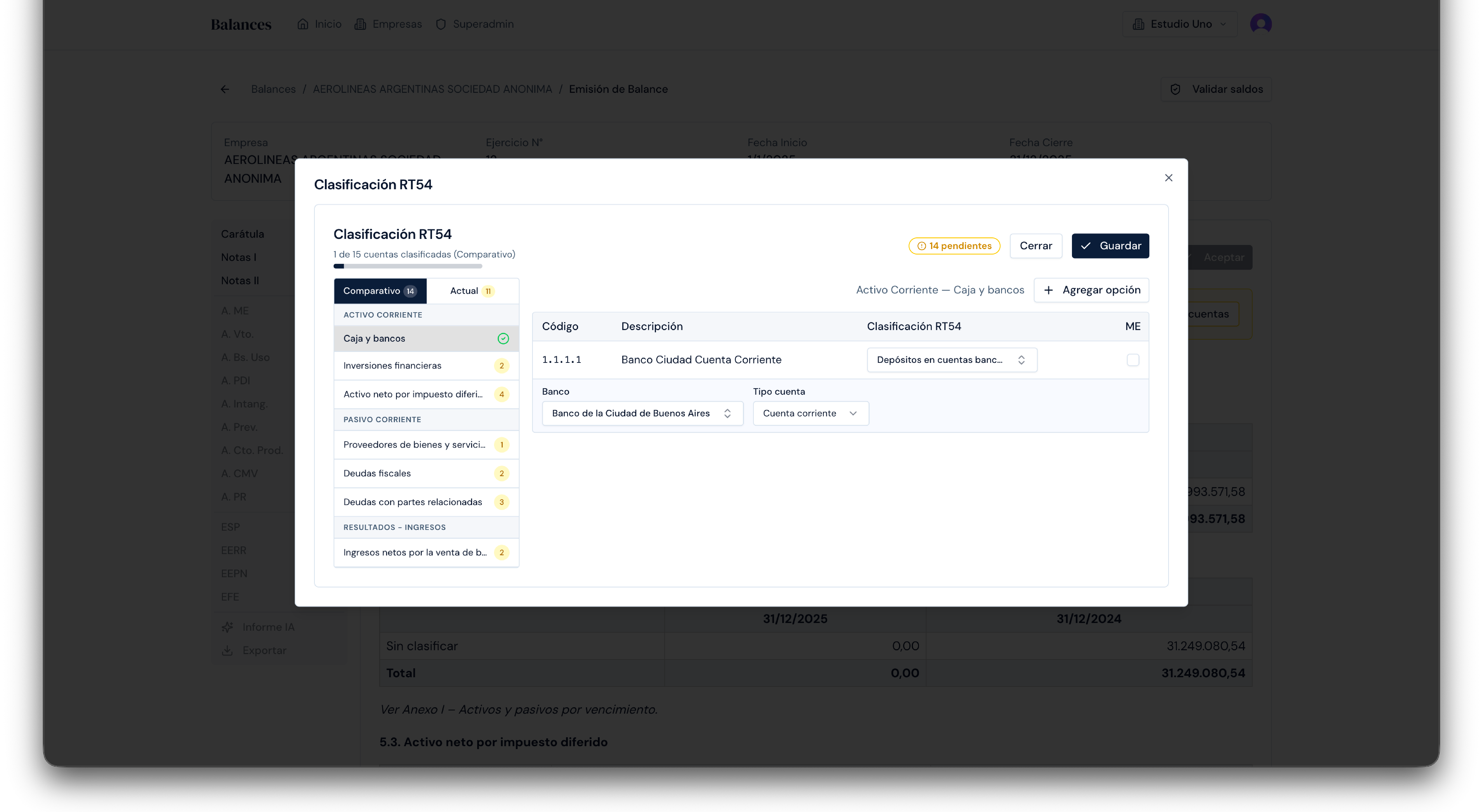1482x812 pixels.
Task: Click the Cerrar button
Action: pyautogui.click(x=1036, y=246)
